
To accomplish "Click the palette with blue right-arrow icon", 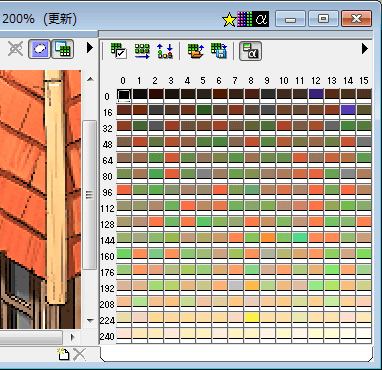I will [142, 51].
